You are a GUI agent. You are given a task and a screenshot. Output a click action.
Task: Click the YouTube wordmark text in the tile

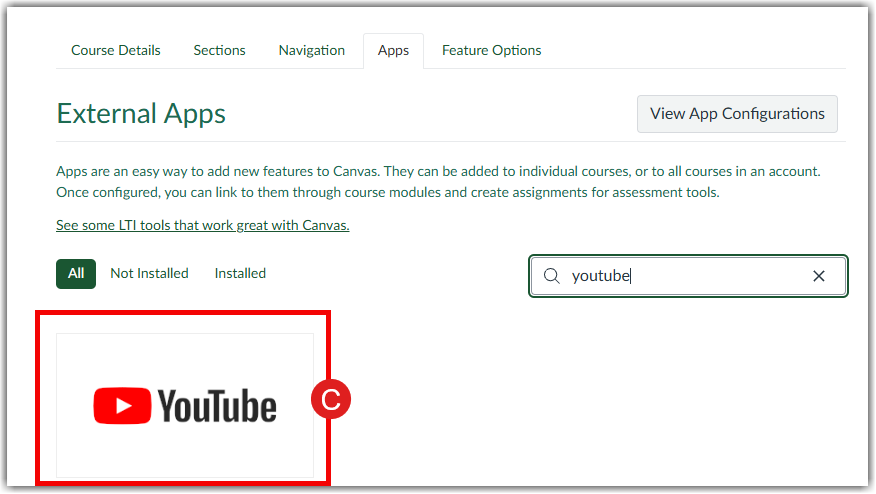click(x=217, y=406)
